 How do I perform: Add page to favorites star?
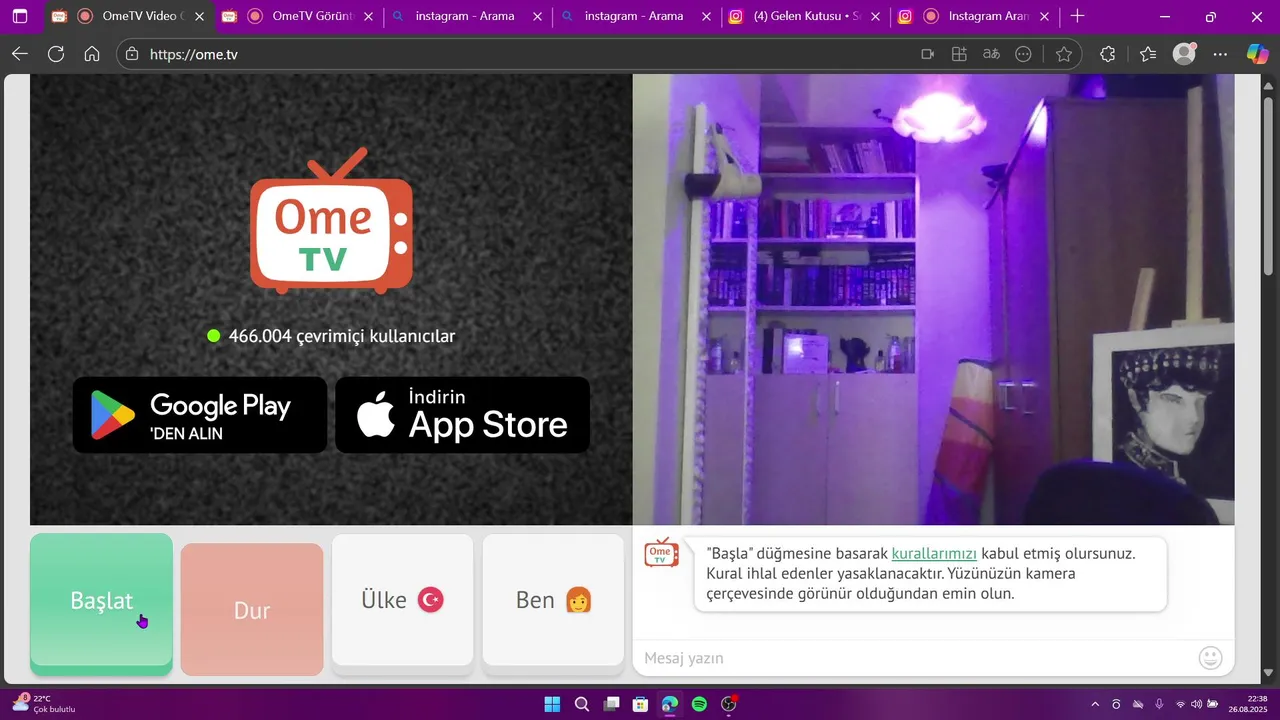pos(1064,54)
